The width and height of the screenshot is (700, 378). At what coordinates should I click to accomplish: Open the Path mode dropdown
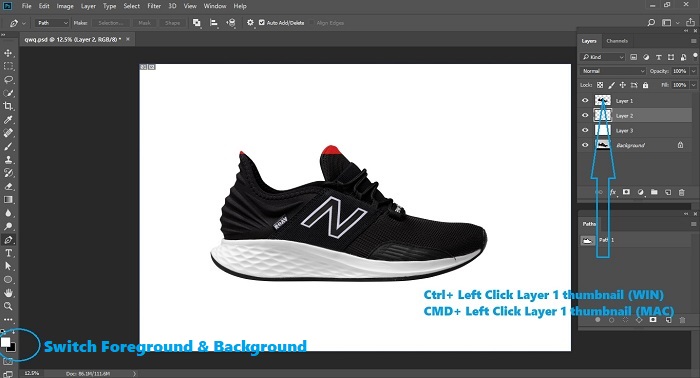(52, 23)
